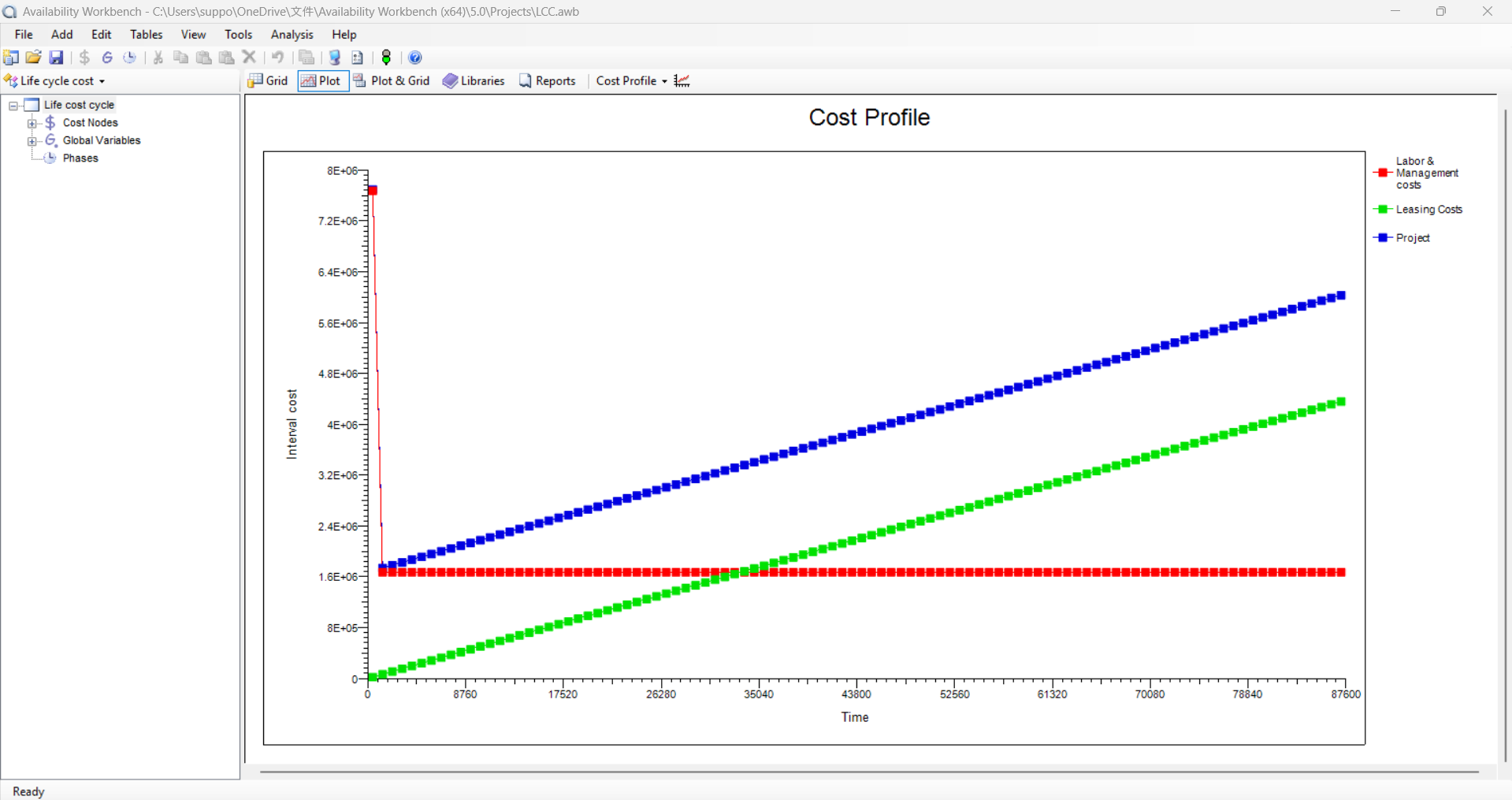Click the Phases clock icon in tree
Screen dimensions: 1512x800
[50, 158]
